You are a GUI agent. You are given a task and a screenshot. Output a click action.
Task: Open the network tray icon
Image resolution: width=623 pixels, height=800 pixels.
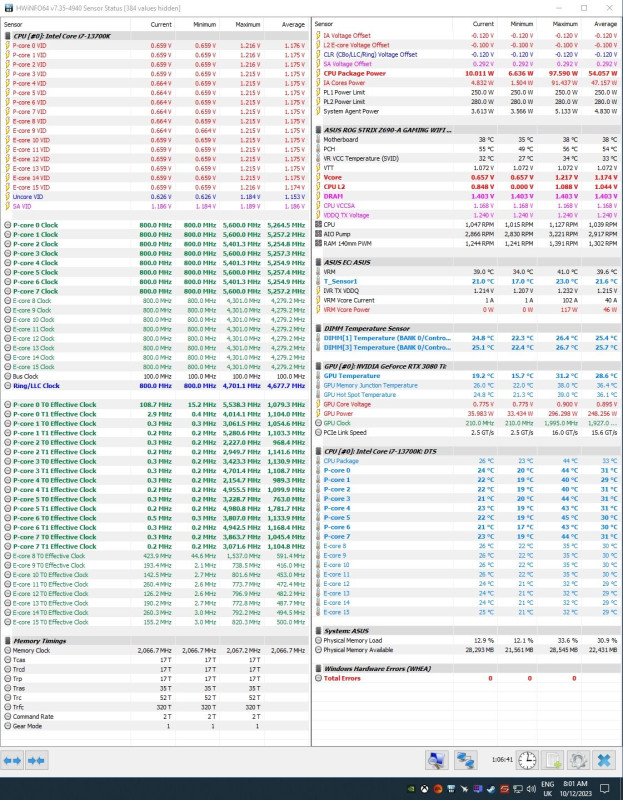(517, 789)
